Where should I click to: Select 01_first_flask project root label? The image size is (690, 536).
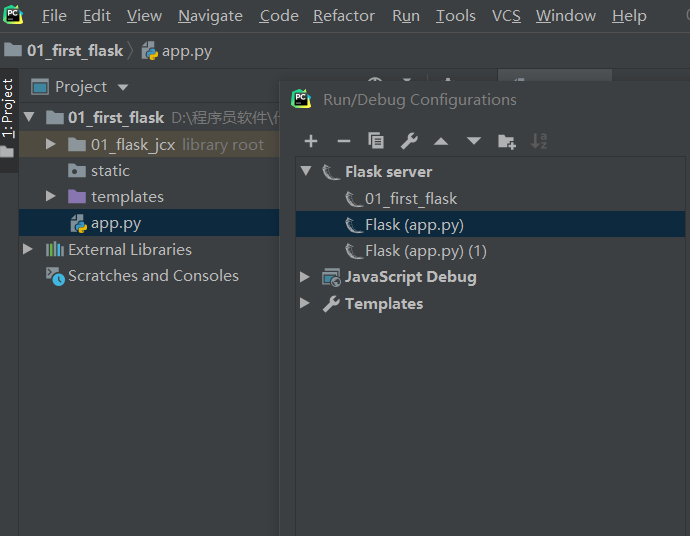coord(116,117)
